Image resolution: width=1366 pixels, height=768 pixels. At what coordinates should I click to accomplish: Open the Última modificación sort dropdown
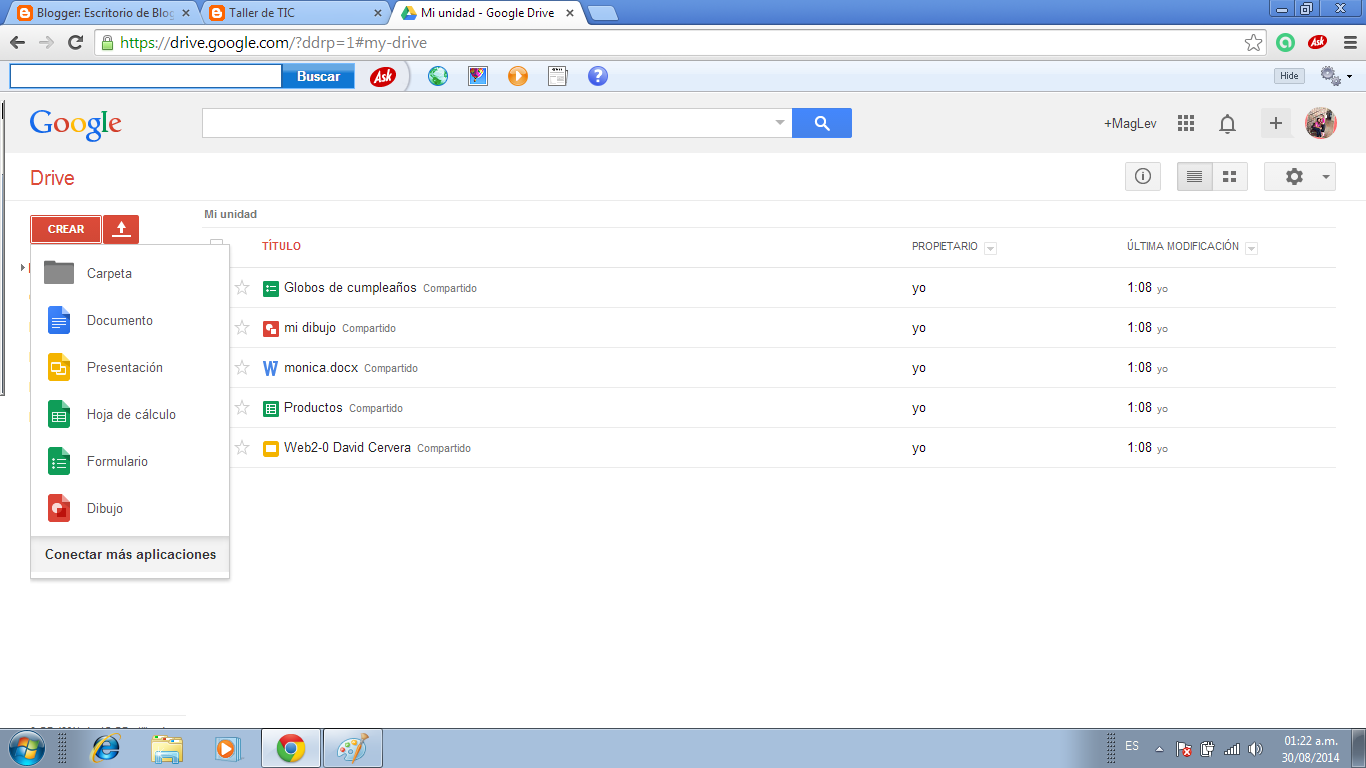tap(1251, 247)
